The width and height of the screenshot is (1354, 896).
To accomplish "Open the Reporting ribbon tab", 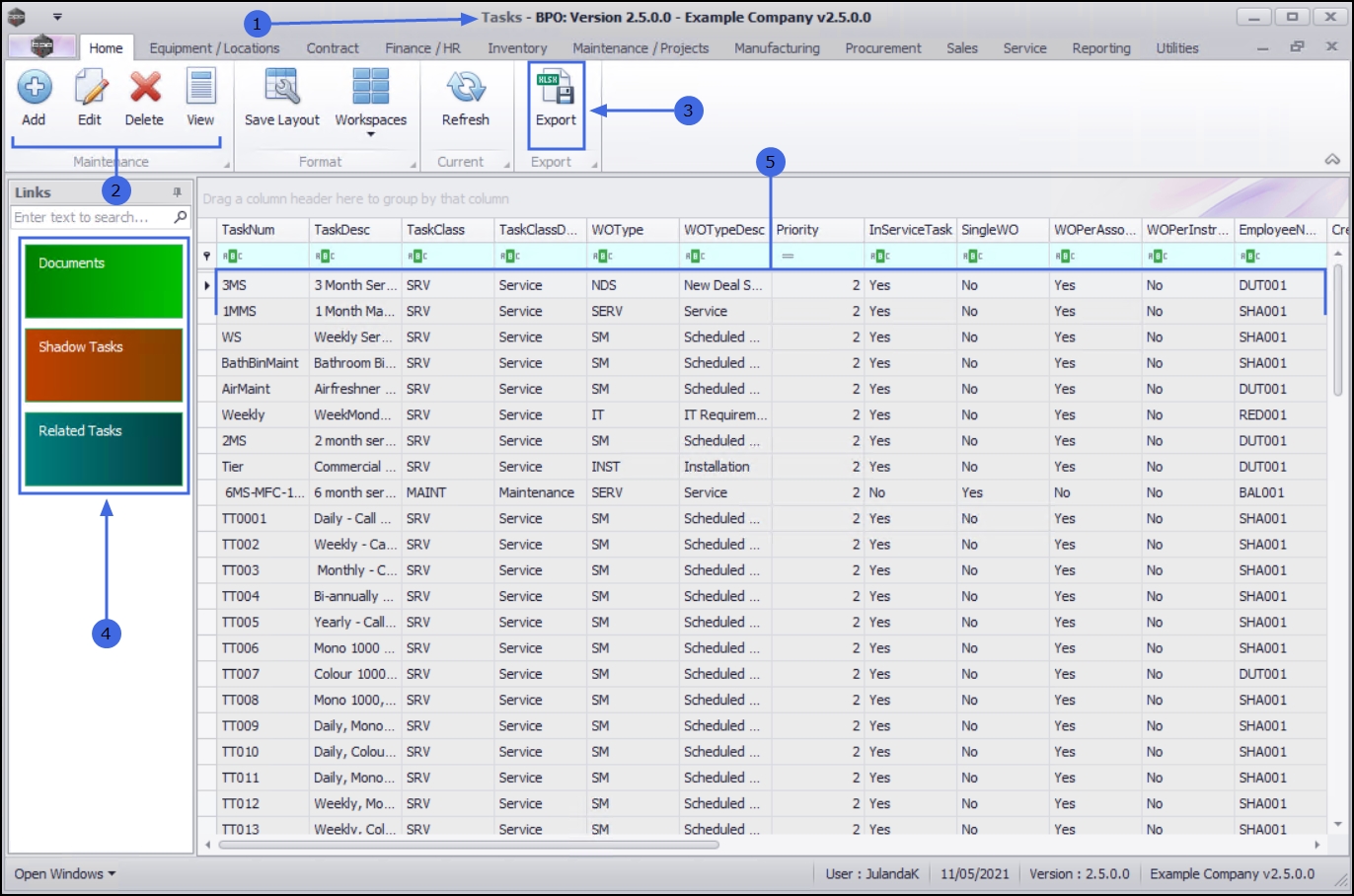I will click(x=1101, y=48).
